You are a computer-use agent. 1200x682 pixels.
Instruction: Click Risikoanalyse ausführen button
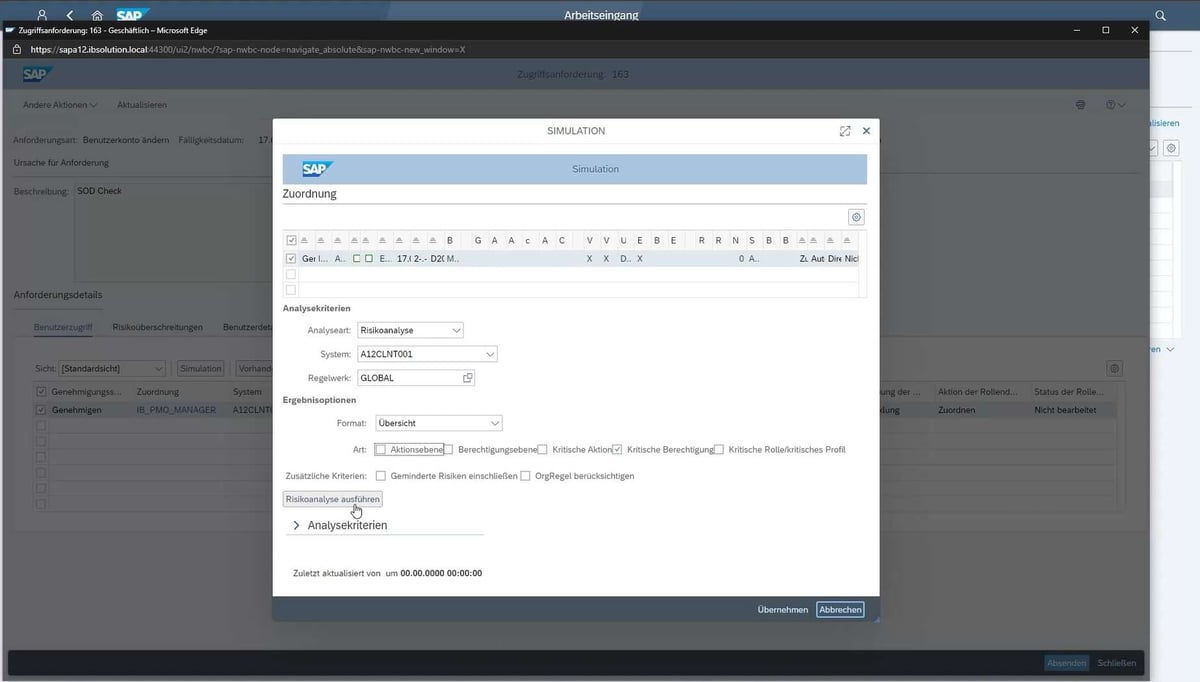(333, 498)
